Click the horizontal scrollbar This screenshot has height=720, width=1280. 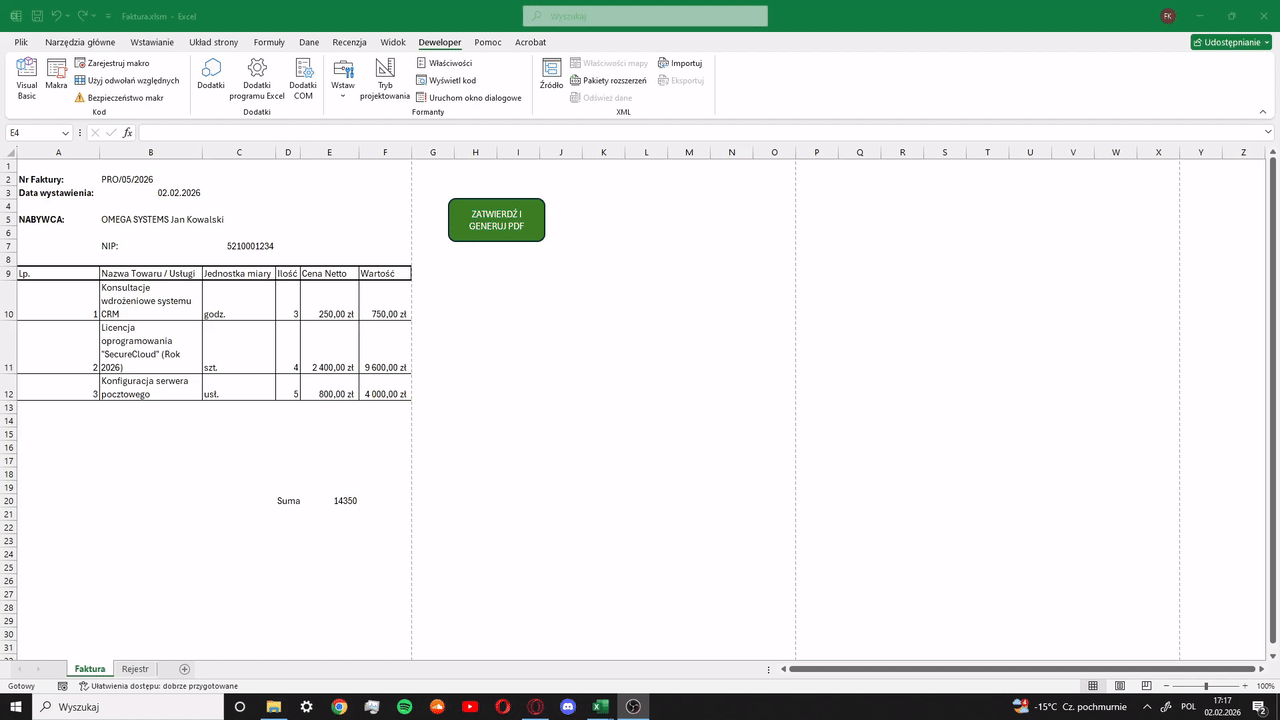[x=1021, y=669]
